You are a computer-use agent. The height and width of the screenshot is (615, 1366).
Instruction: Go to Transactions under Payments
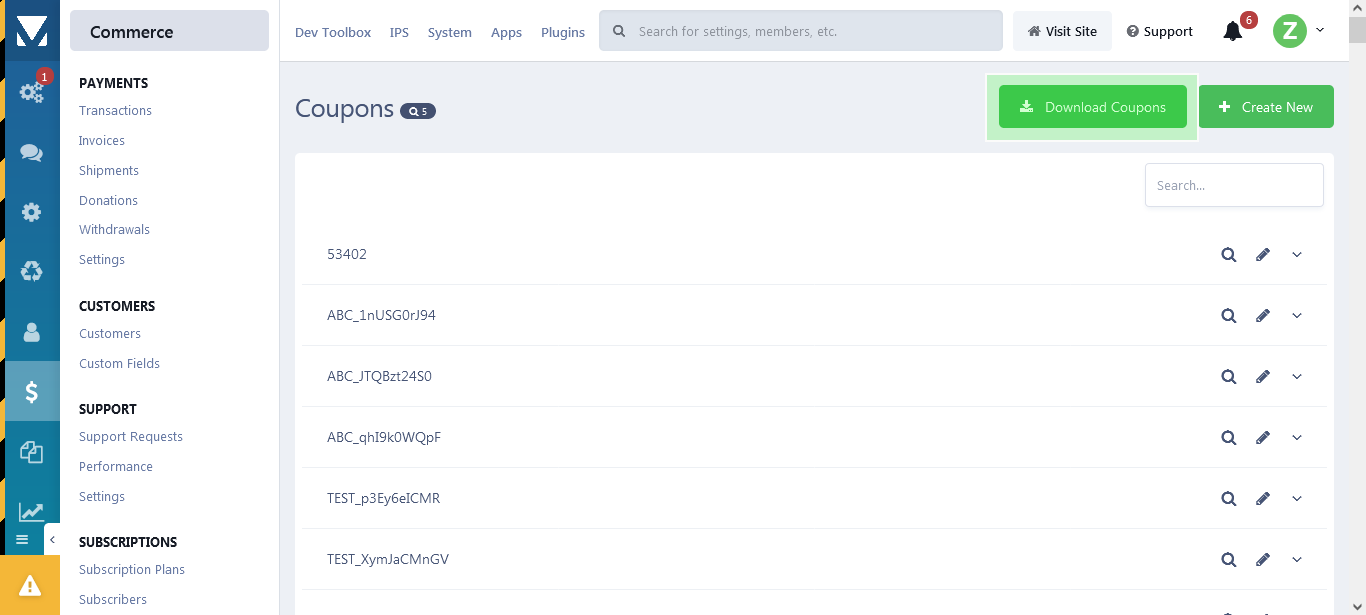click(115, 110)
